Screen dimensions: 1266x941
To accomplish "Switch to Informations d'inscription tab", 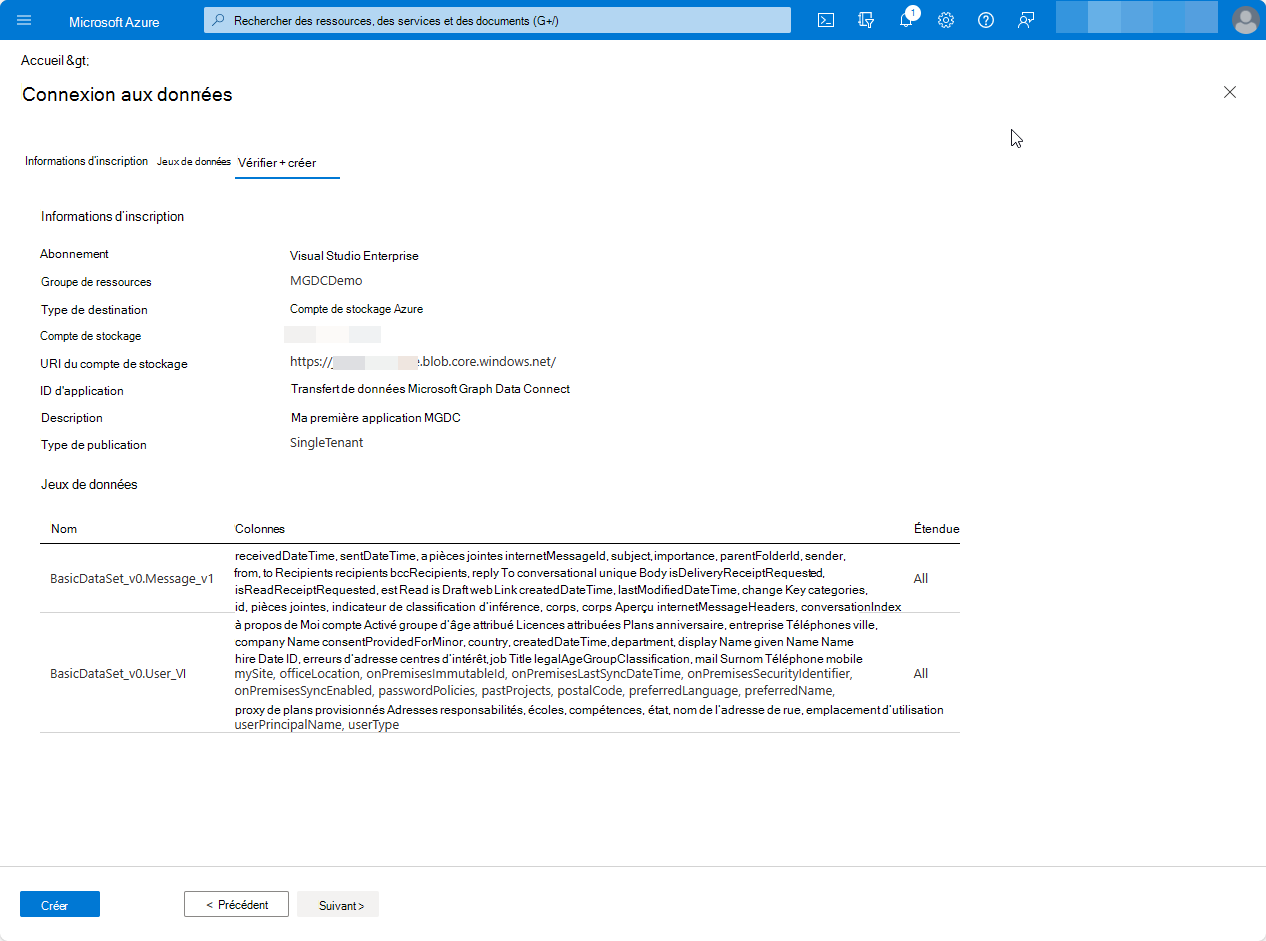I will [86, 161].
